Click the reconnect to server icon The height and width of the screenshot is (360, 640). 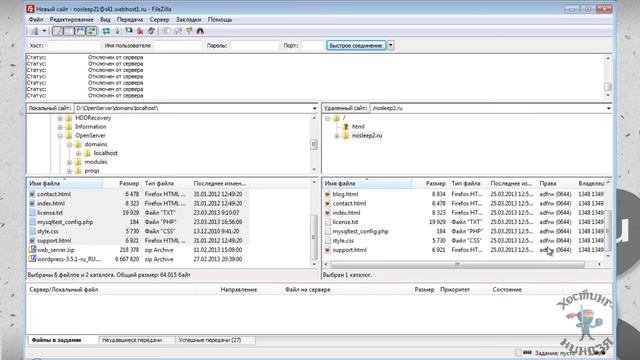click(x=151, y=31)
